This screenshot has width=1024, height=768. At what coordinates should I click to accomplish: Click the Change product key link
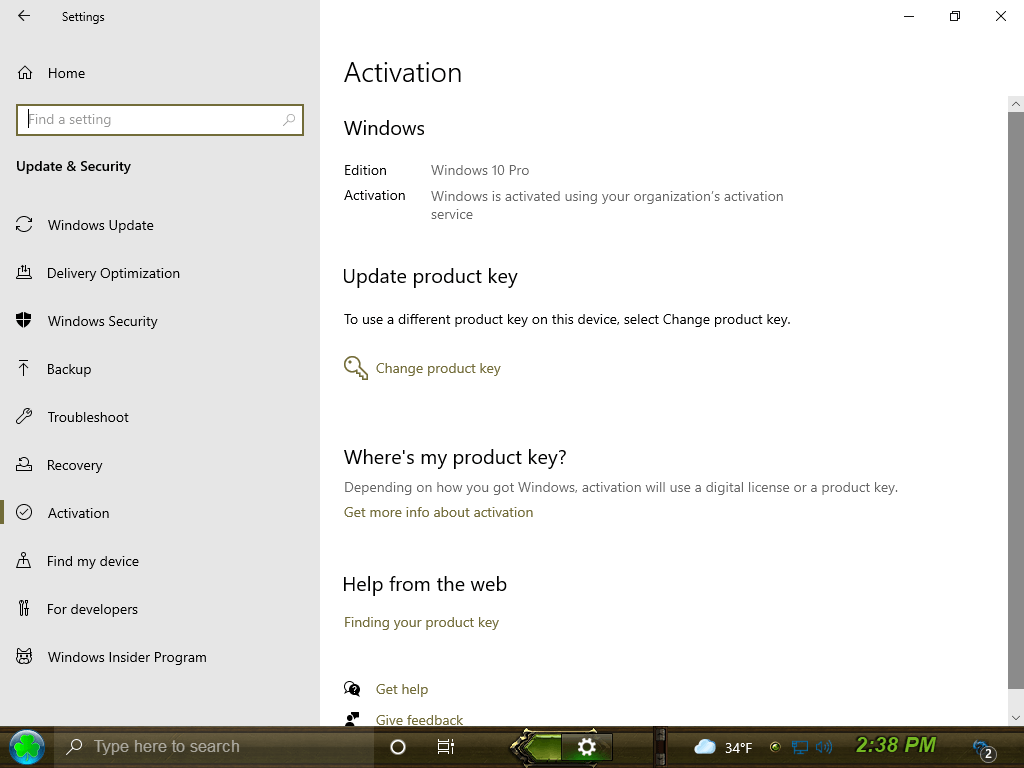pyautogui.click(x=438, y=368)
